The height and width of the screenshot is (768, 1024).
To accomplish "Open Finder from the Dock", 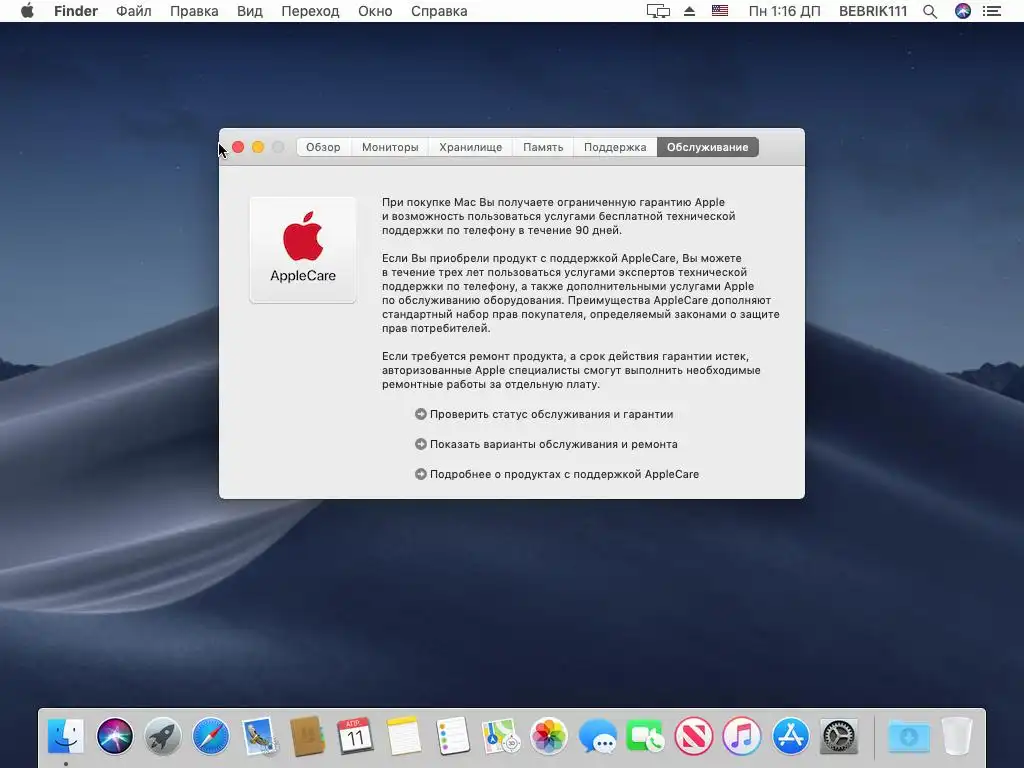I will click(x=66, y=736).
